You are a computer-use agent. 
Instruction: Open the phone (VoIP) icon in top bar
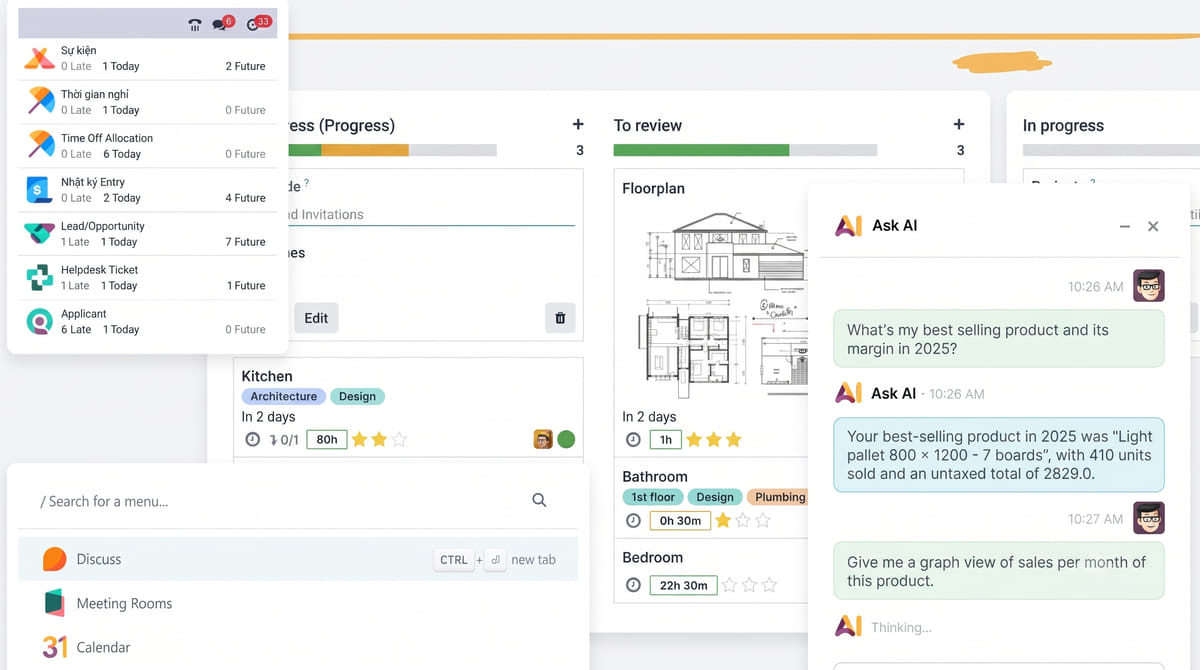[x=195, y=25]
